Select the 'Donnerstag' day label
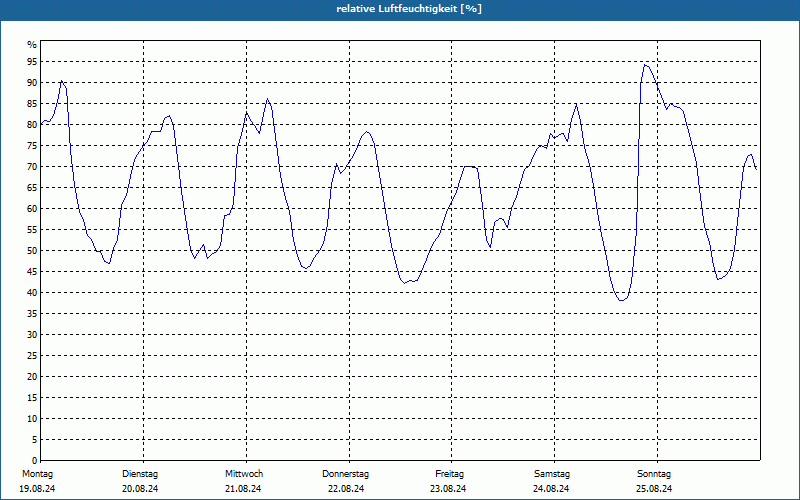 (x=345, y=474)
